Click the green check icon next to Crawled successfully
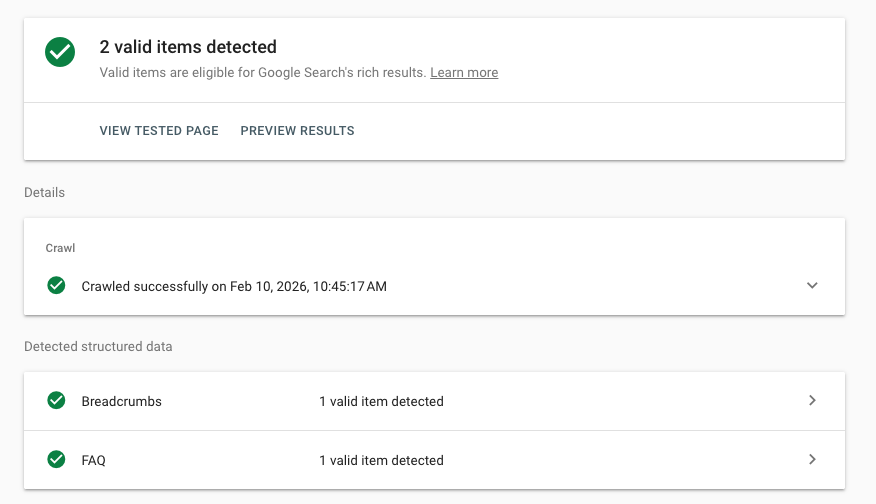 pyautogui.click(x=57, y=286)
